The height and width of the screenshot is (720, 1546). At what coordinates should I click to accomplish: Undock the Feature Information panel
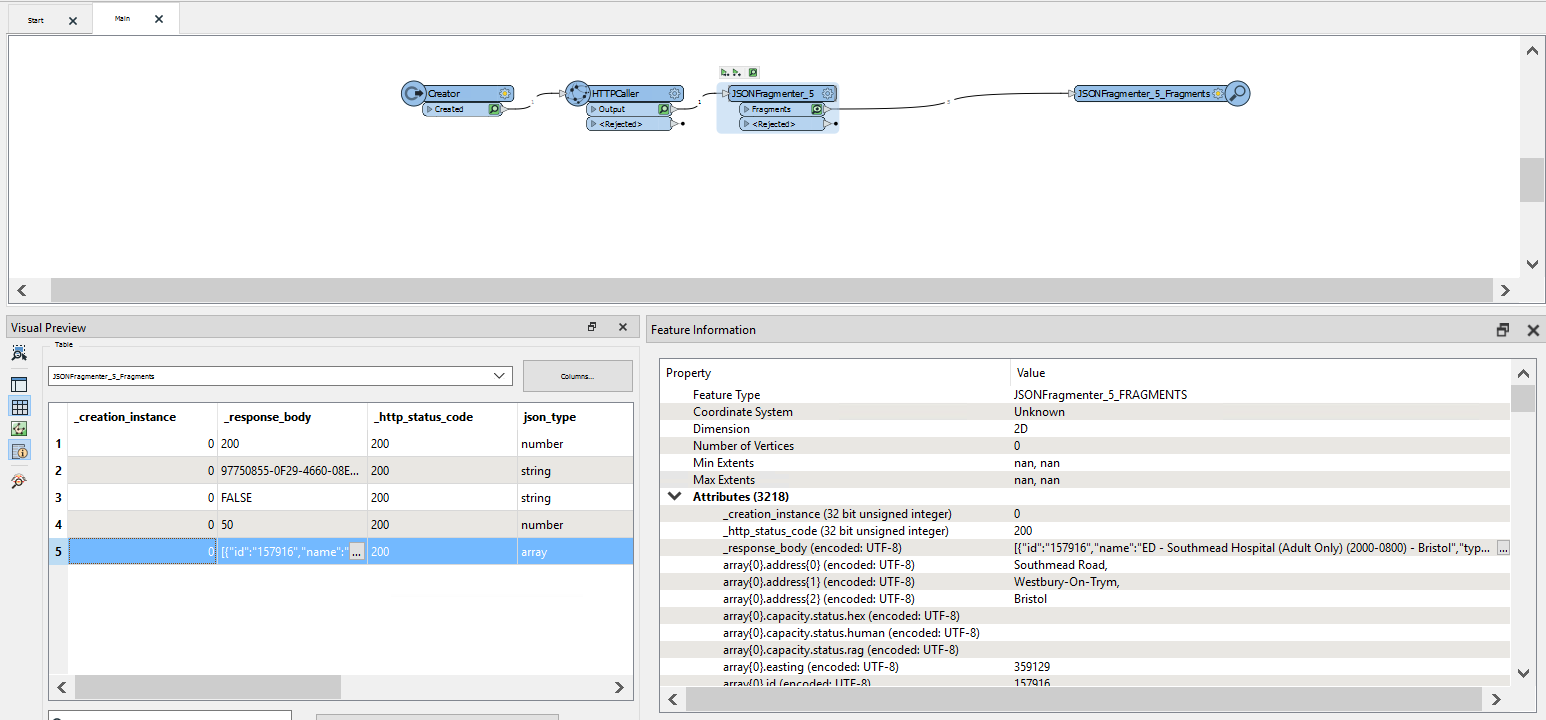pyautogui.click(x=1503, y=330)
